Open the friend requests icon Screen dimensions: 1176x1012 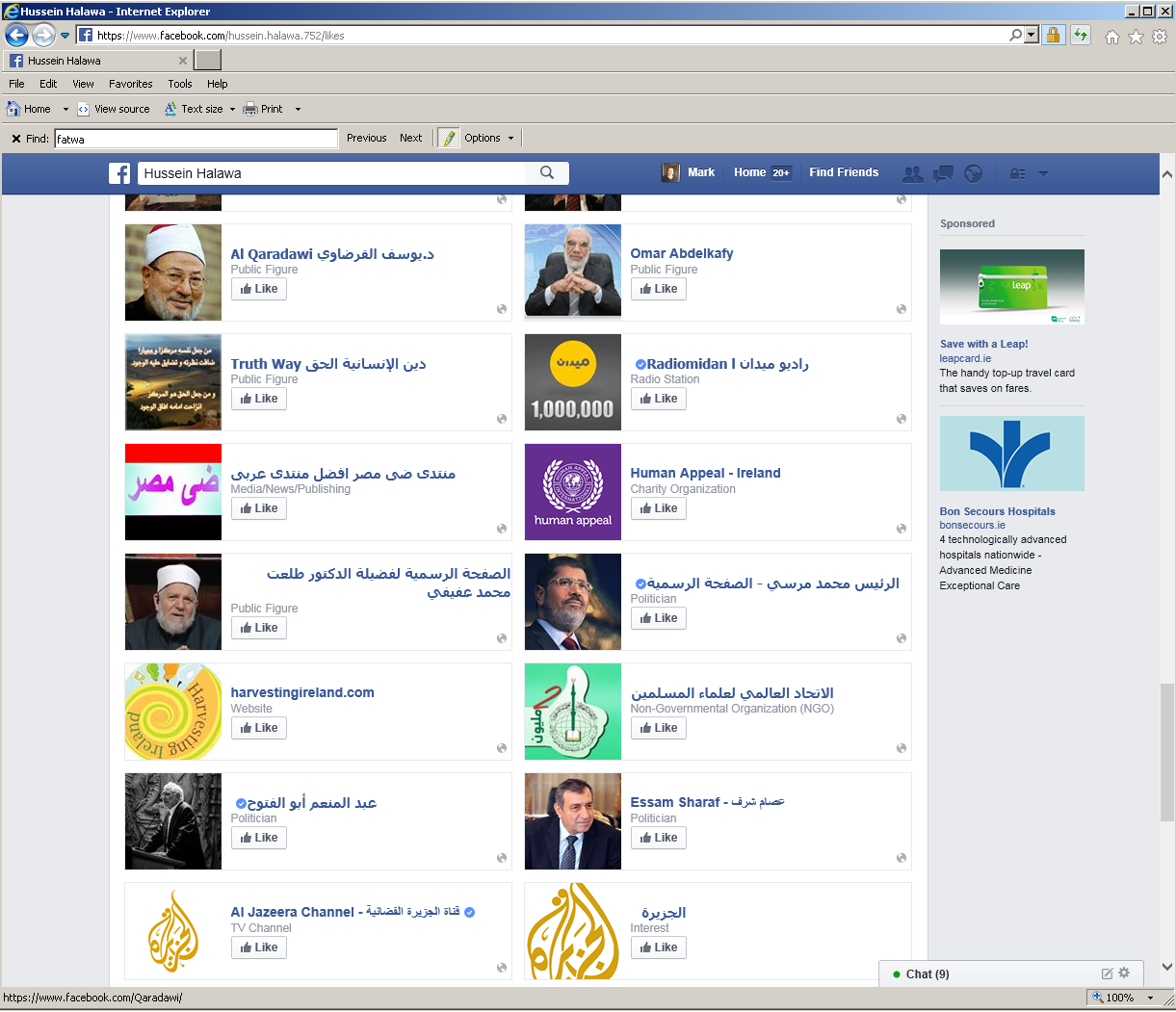coord(912,174)
